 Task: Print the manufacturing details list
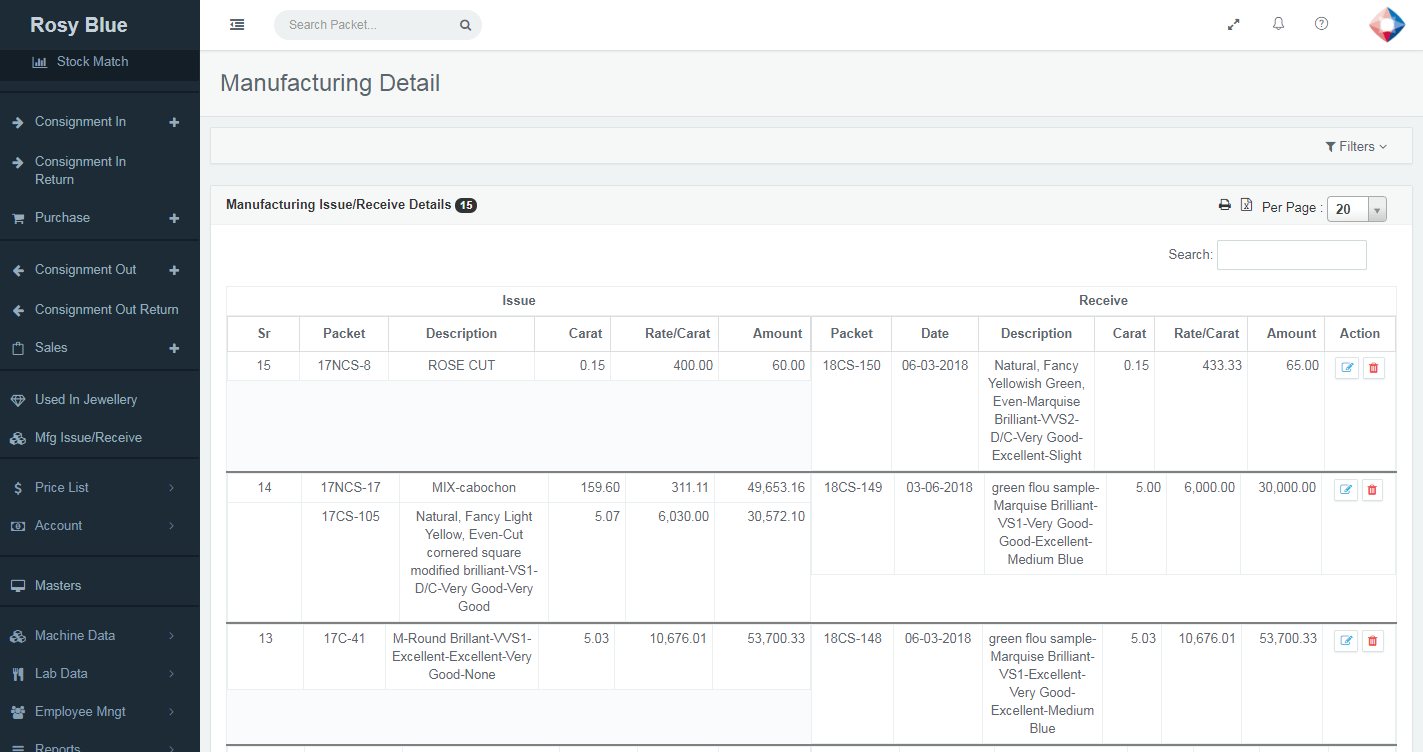1224,205
